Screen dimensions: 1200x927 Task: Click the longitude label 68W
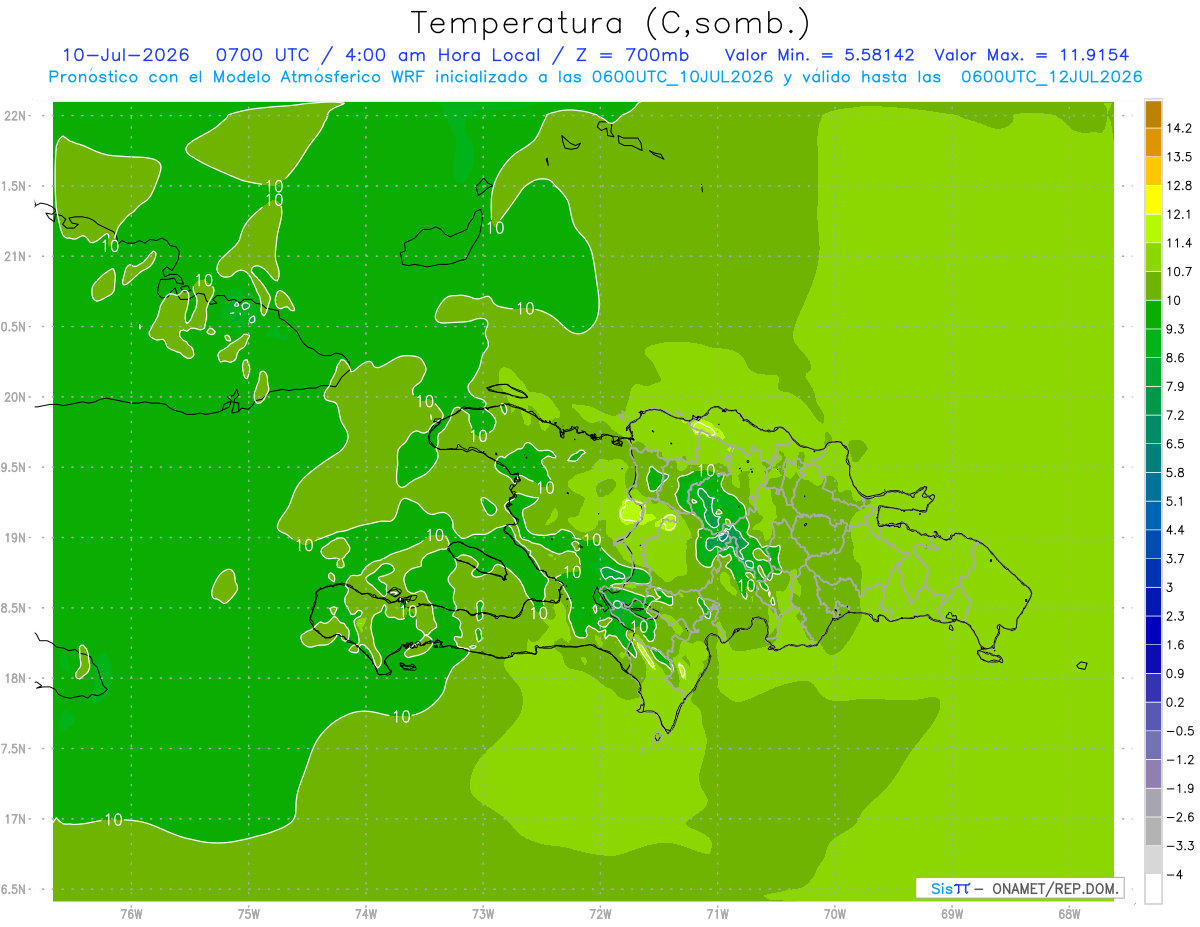coord(1069,914)
